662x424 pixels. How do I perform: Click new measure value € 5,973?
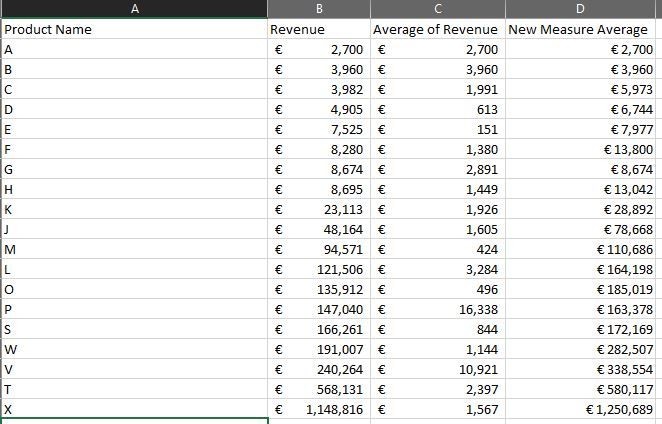[580, 90]
